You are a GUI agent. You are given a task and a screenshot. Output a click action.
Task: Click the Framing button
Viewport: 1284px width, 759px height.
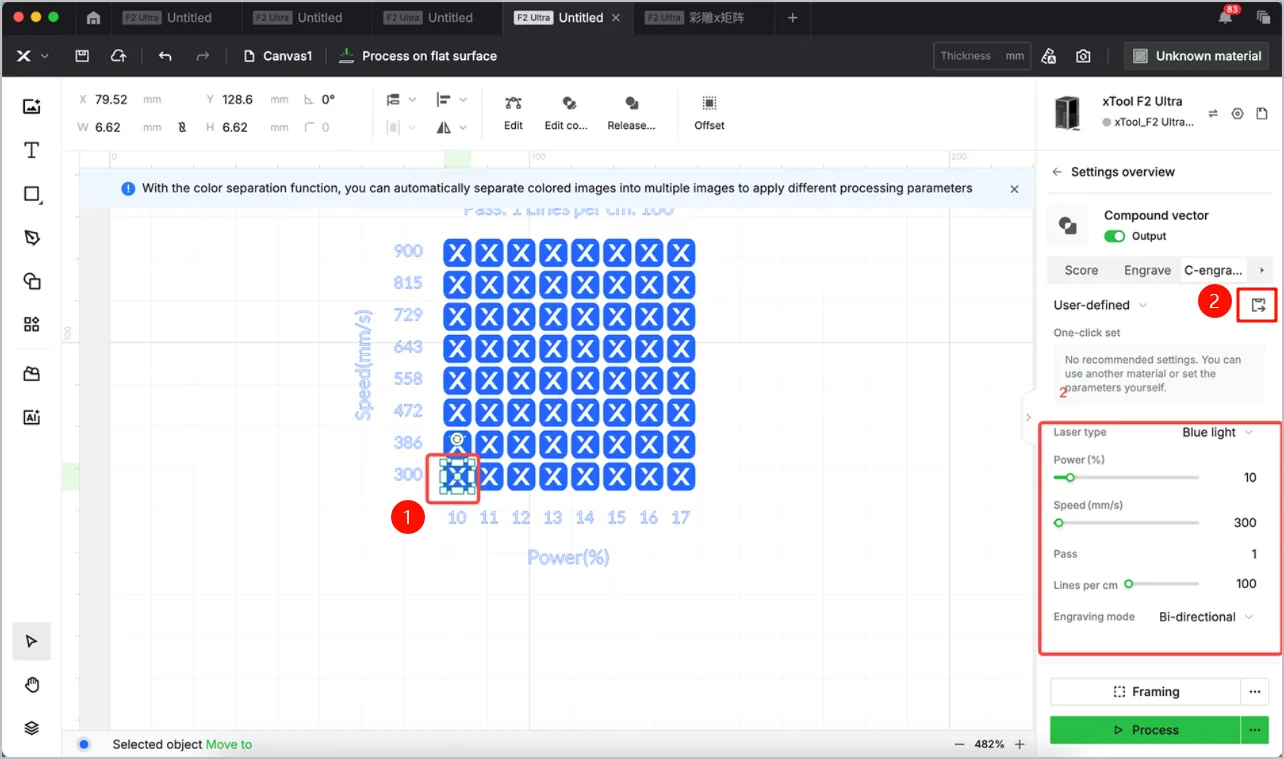1145,692
